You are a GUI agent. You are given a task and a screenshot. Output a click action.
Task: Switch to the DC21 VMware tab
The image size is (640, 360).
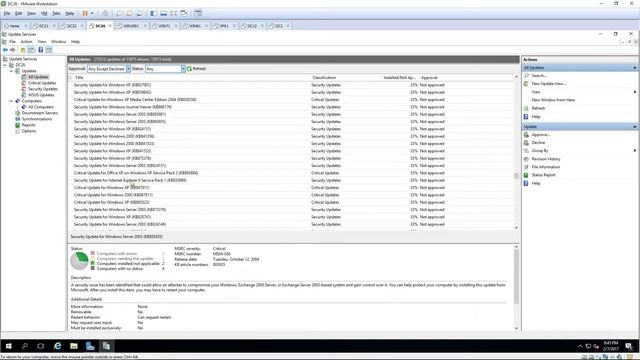pyautogui.click(x=43, y=26)
